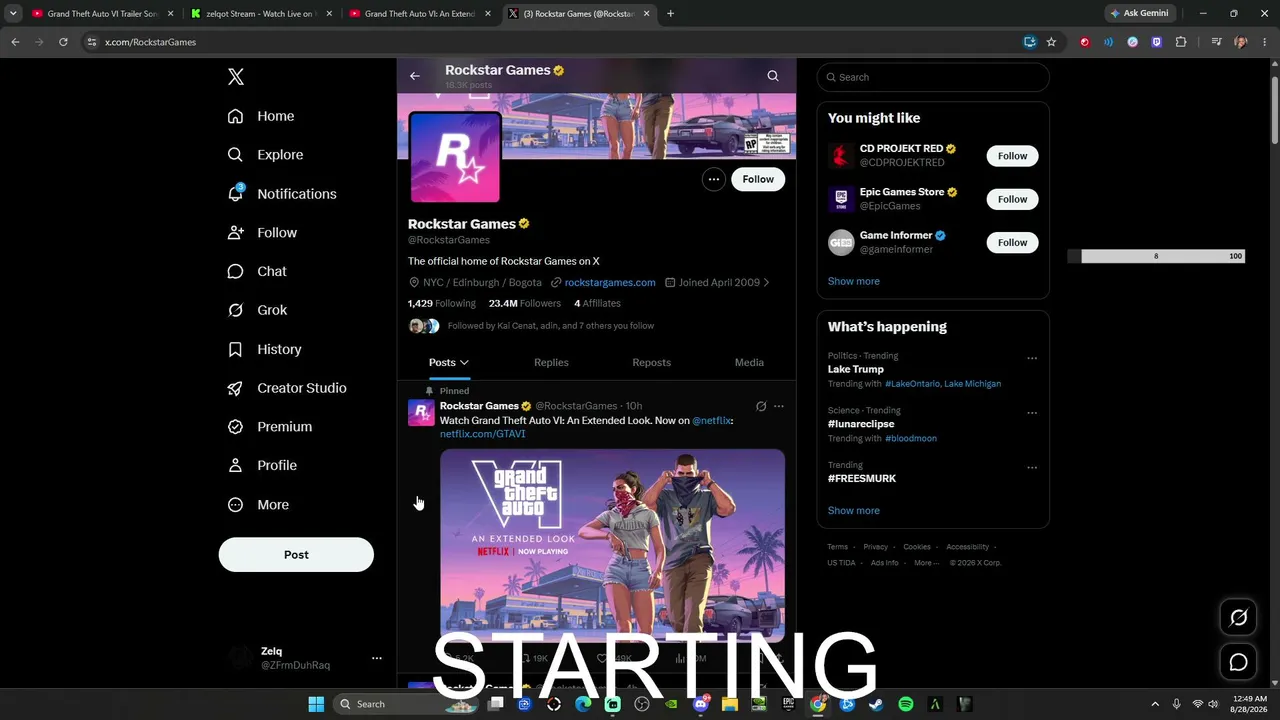The image size is (1280, 720).
Task: Open profile more options ellipsis button
Action: click(713, 179)
